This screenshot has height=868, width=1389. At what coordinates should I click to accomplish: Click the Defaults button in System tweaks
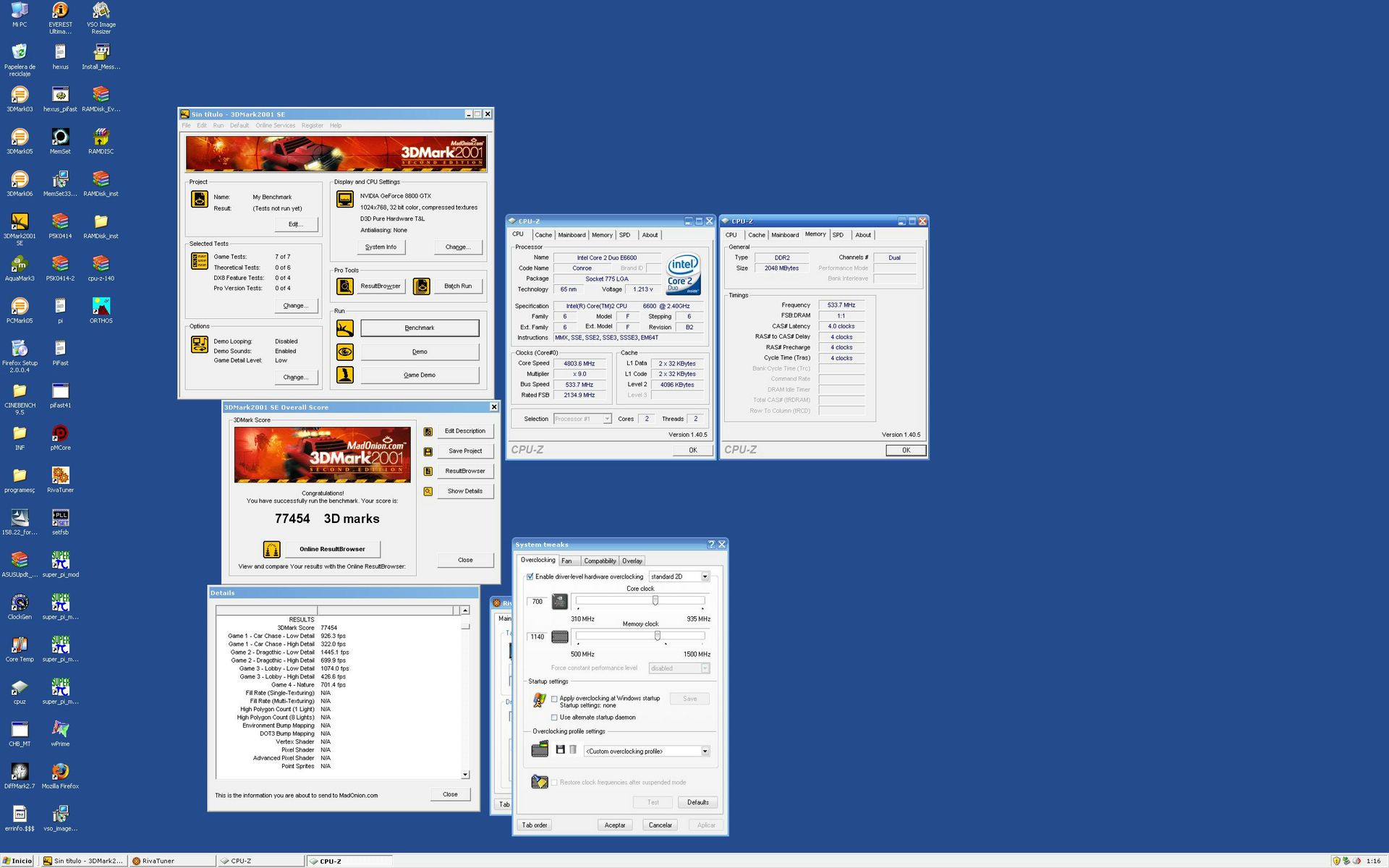698,803
